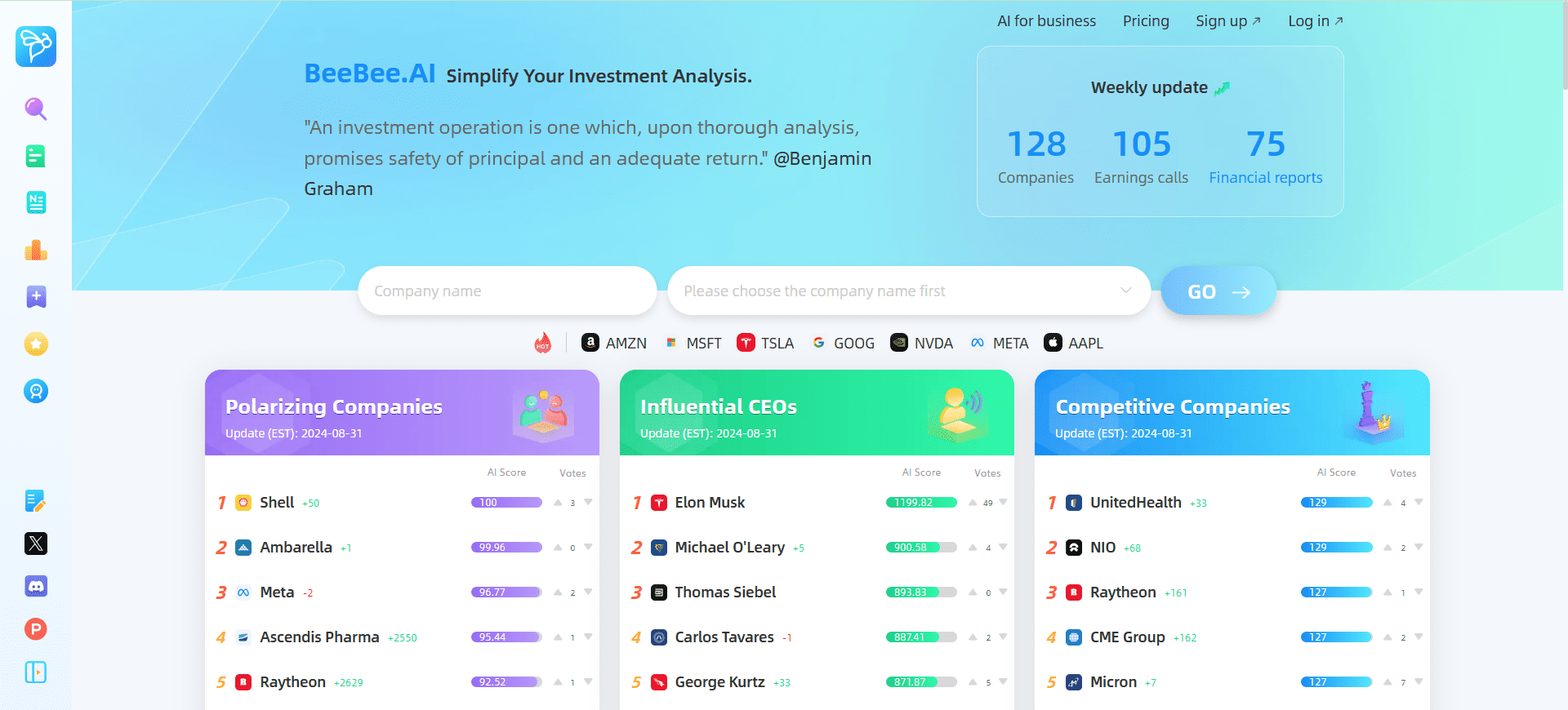Click the BeeBee.AI title link
This screenshot has width=1568, height=710.
click(x=369, y=73)
